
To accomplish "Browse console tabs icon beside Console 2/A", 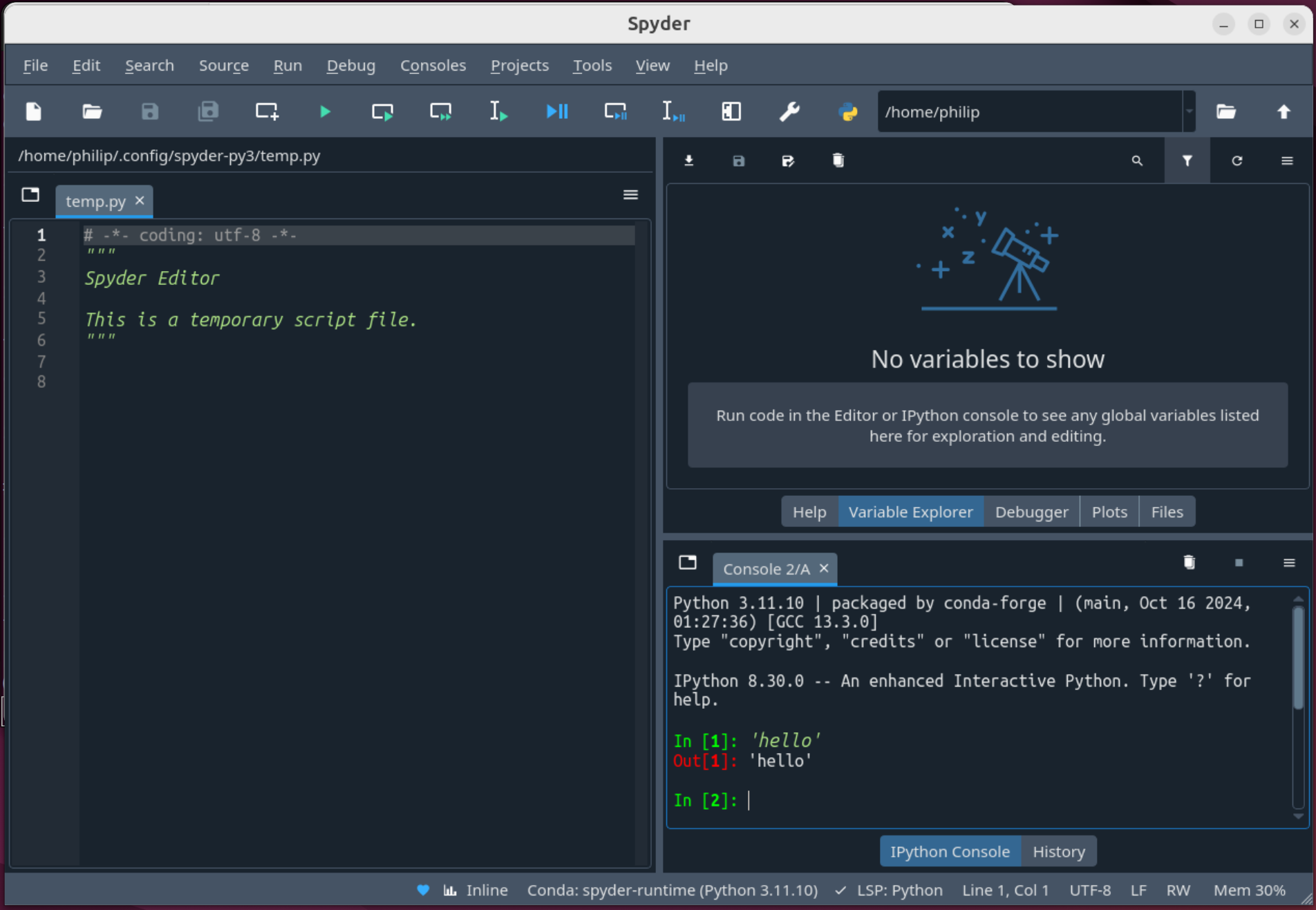I will 688,562.
